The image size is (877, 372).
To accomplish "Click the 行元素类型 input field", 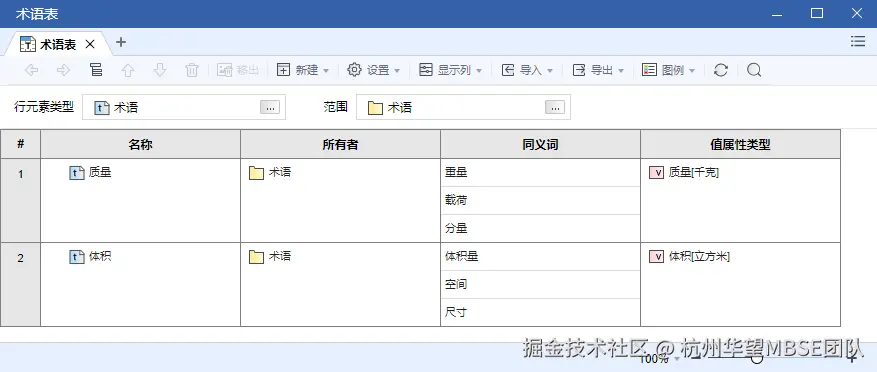I will (184, 107).
